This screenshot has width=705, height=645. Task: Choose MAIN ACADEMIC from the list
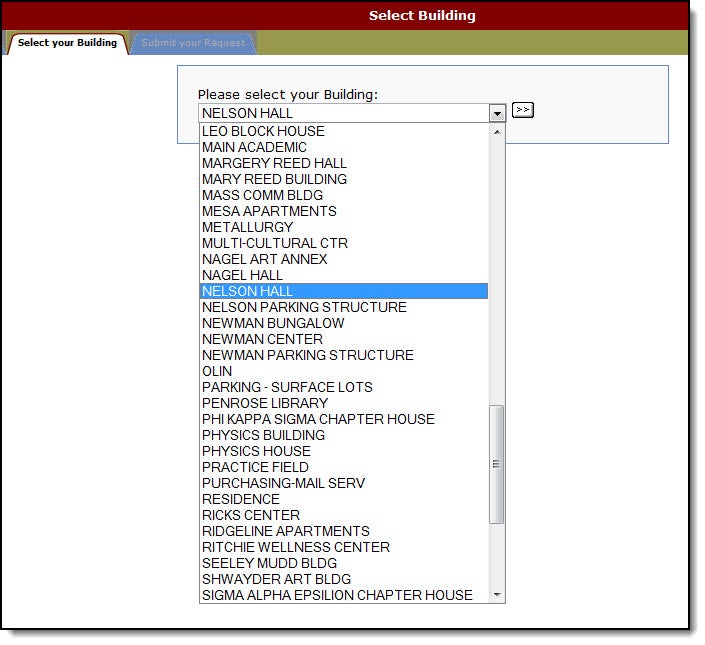254,147
